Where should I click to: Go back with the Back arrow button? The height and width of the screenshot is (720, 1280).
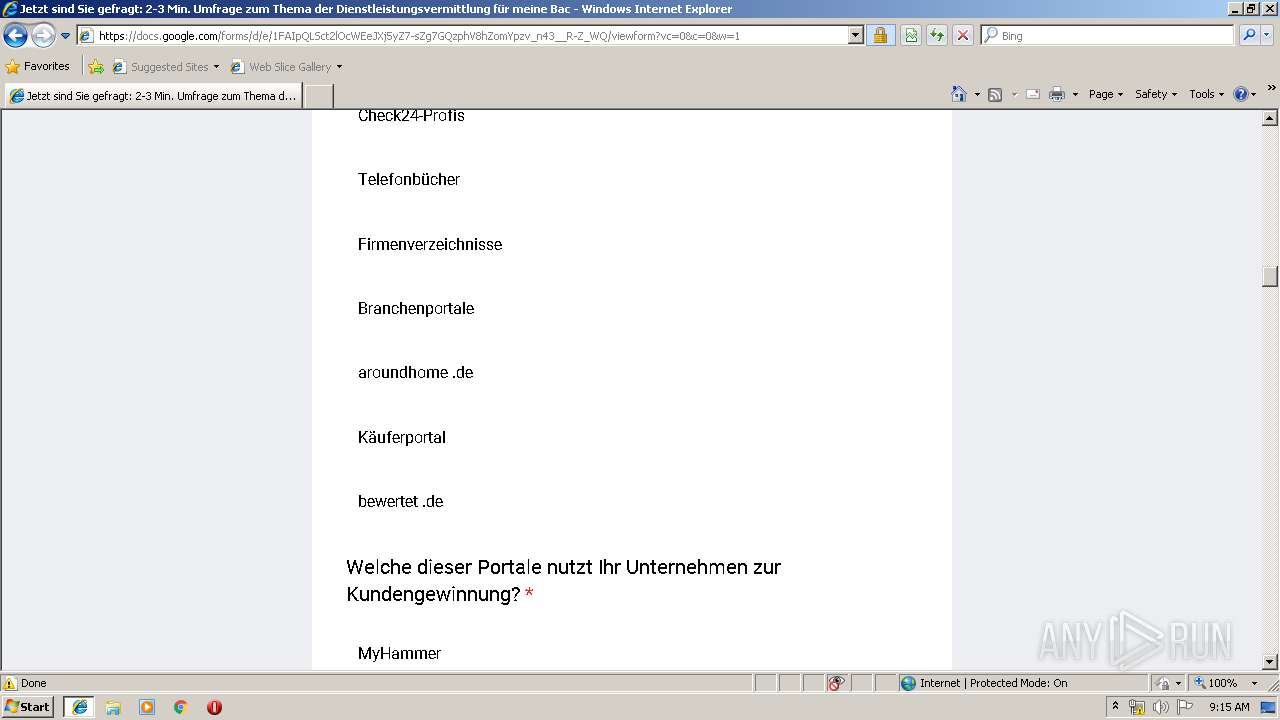(15, 36)
